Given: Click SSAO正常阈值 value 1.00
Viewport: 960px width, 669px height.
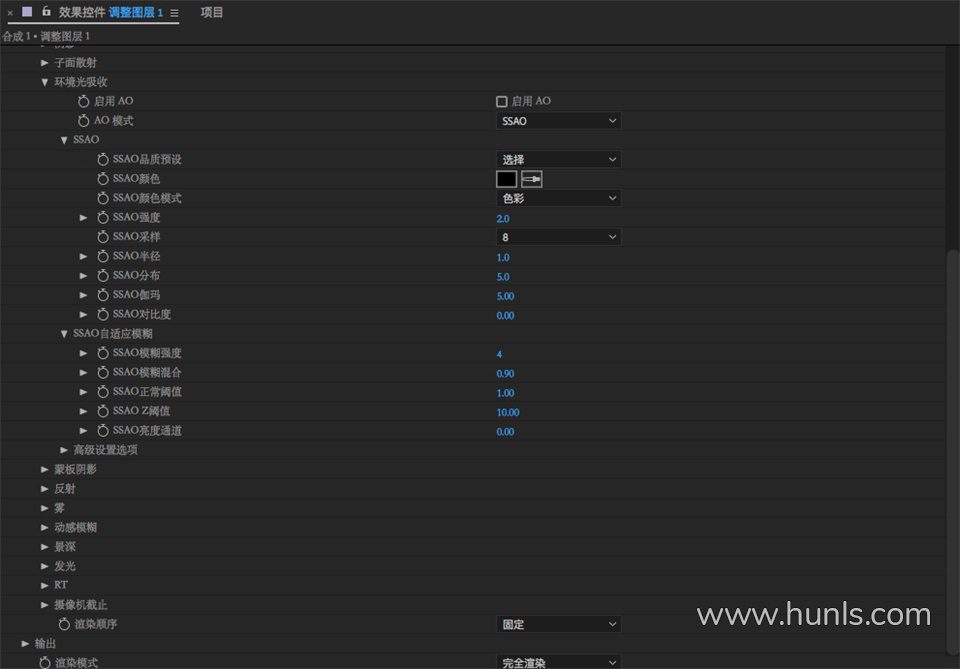Looking at the screenshot, I should pyautogui.click(x=505, y=393).
